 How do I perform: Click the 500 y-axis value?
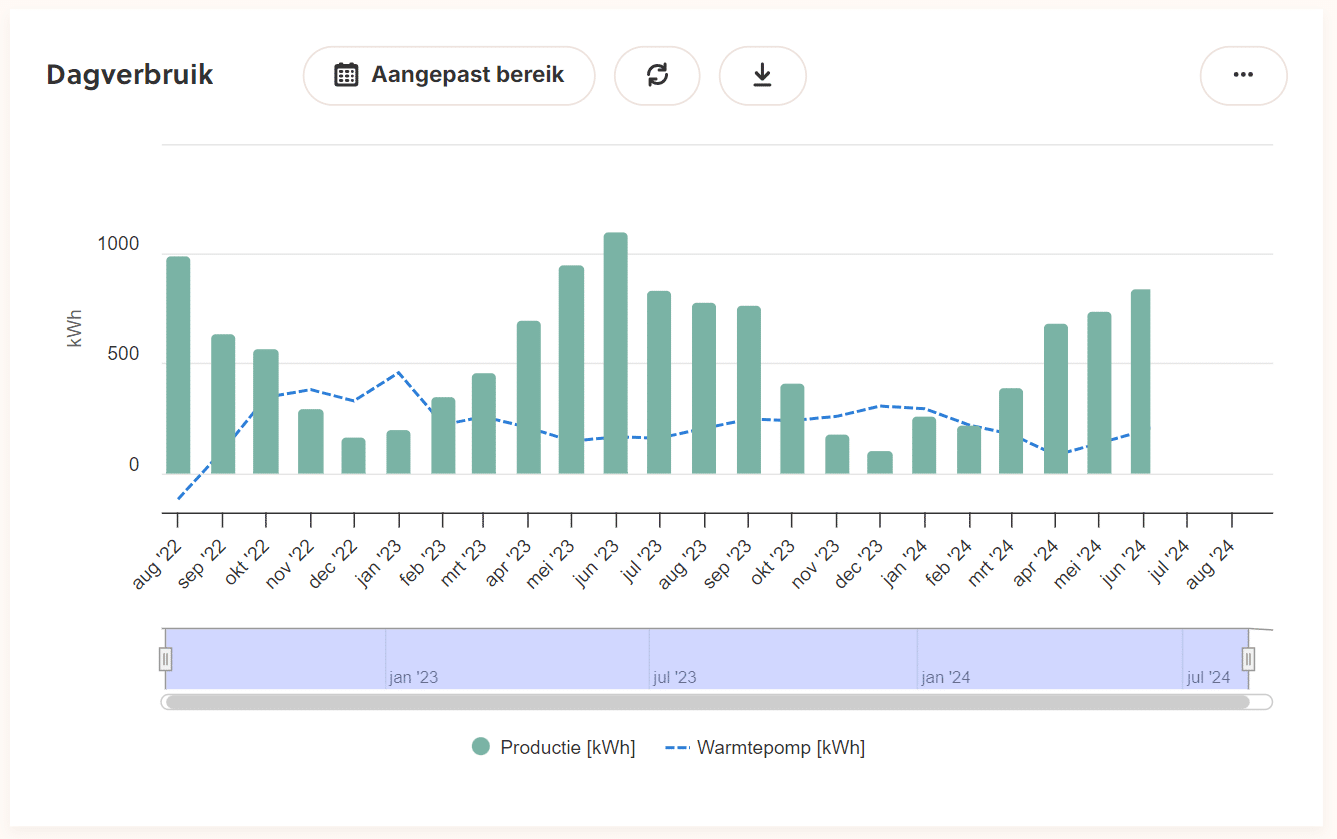point(123,355)
